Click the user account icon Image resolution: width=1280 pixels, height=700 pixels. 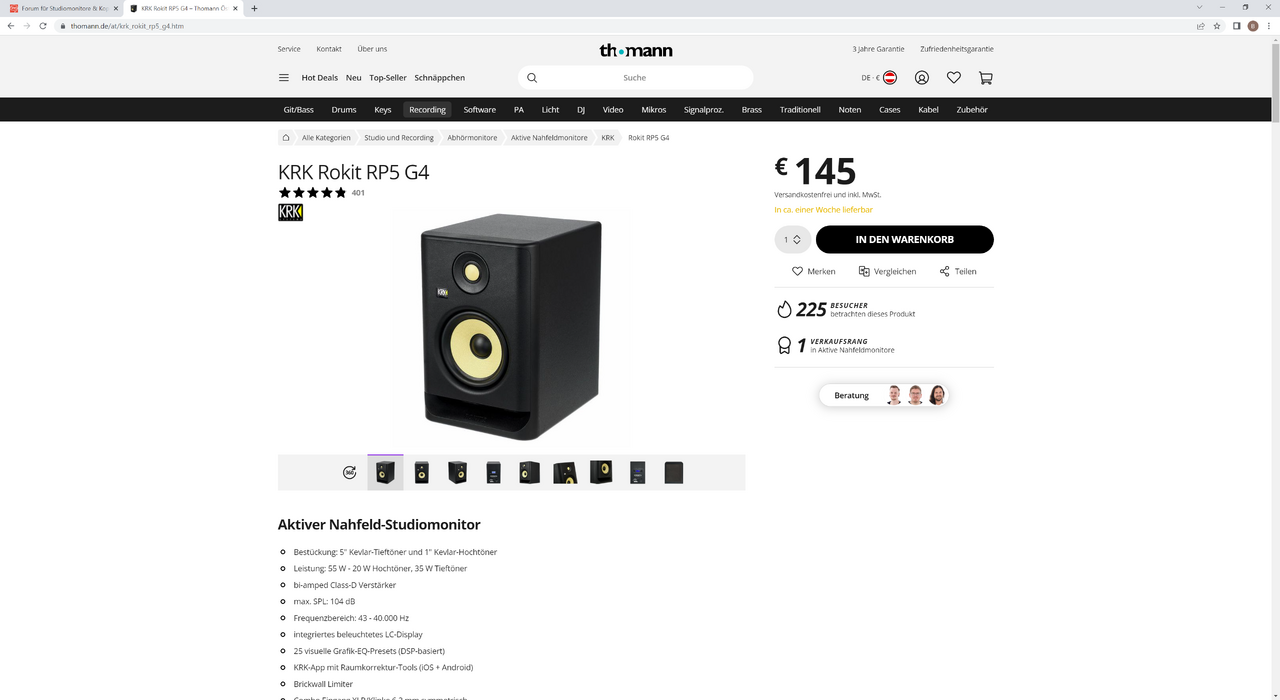[x=922, y=78]
